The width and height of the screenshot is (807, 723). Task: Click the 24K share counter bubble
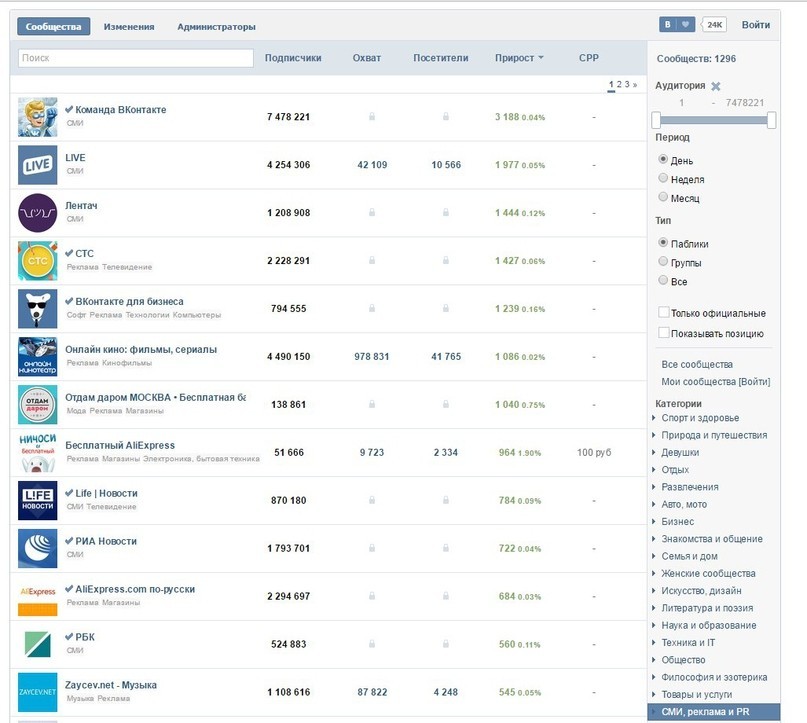(x=714, y=25)
